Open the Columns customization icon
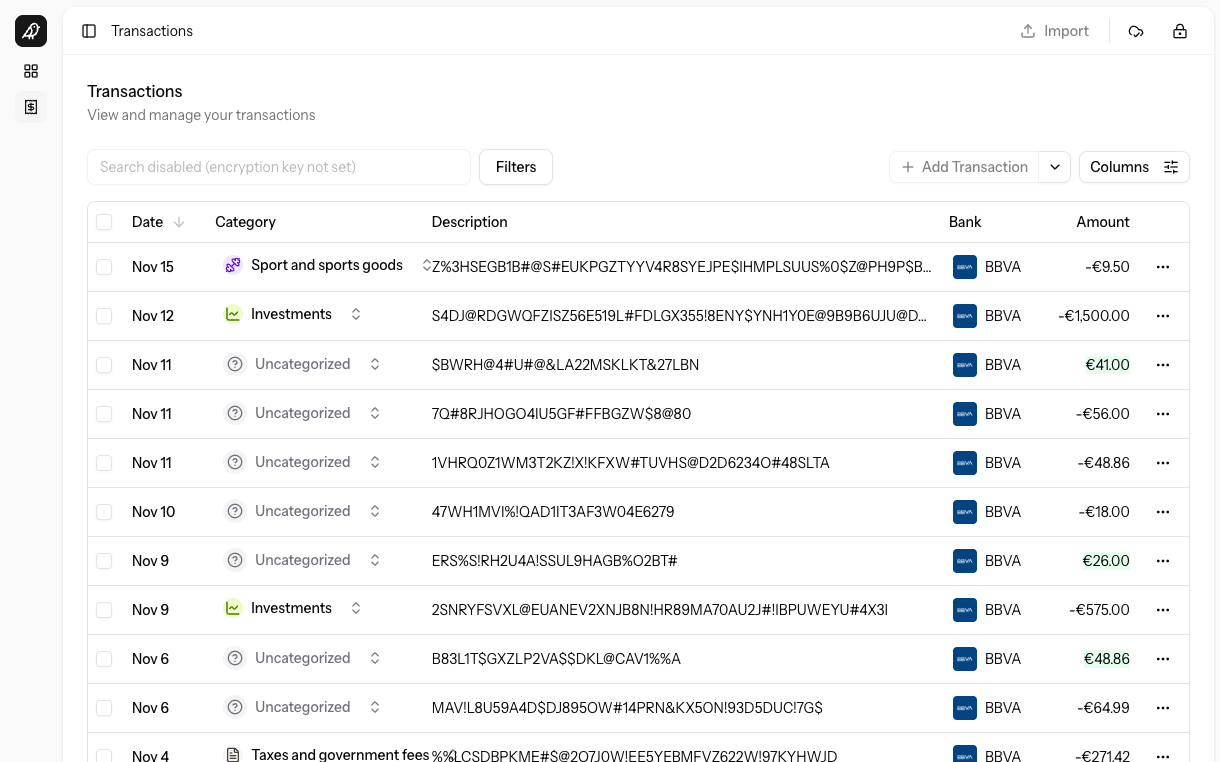1220x762 pixels. 1171,167
